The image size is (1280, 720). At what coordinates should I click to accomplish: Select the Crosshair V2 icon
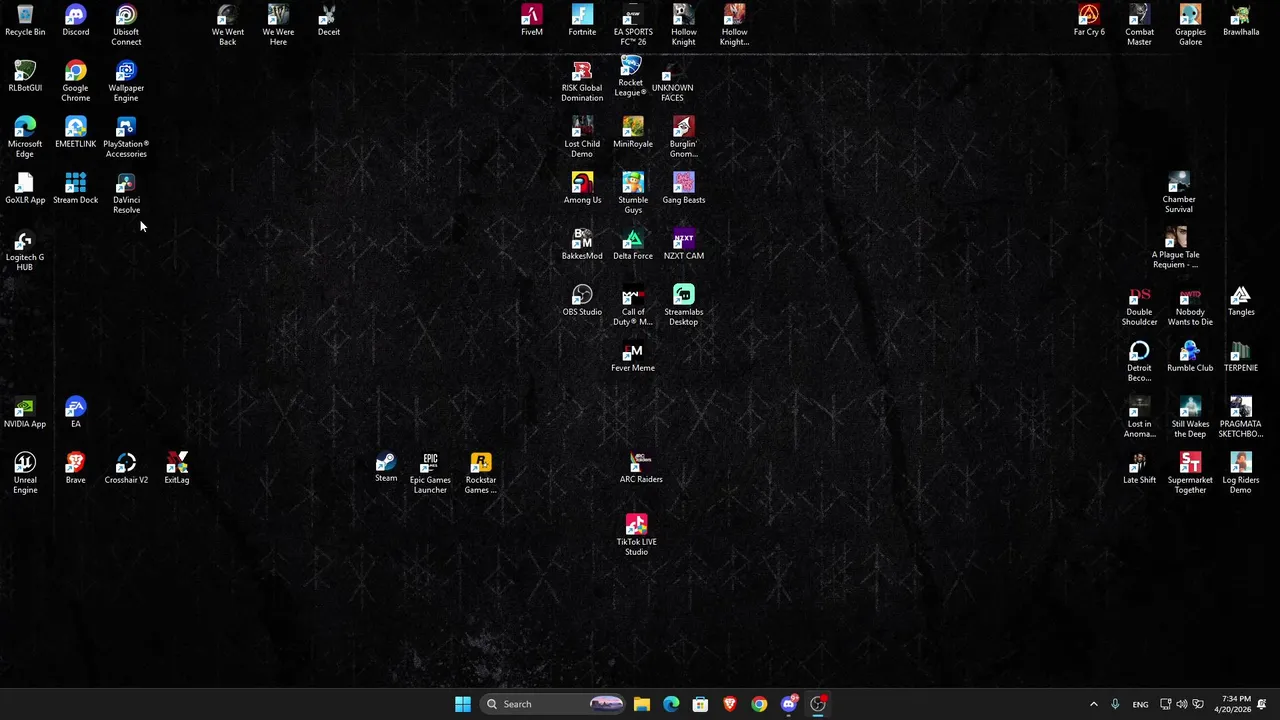(126, 468)
